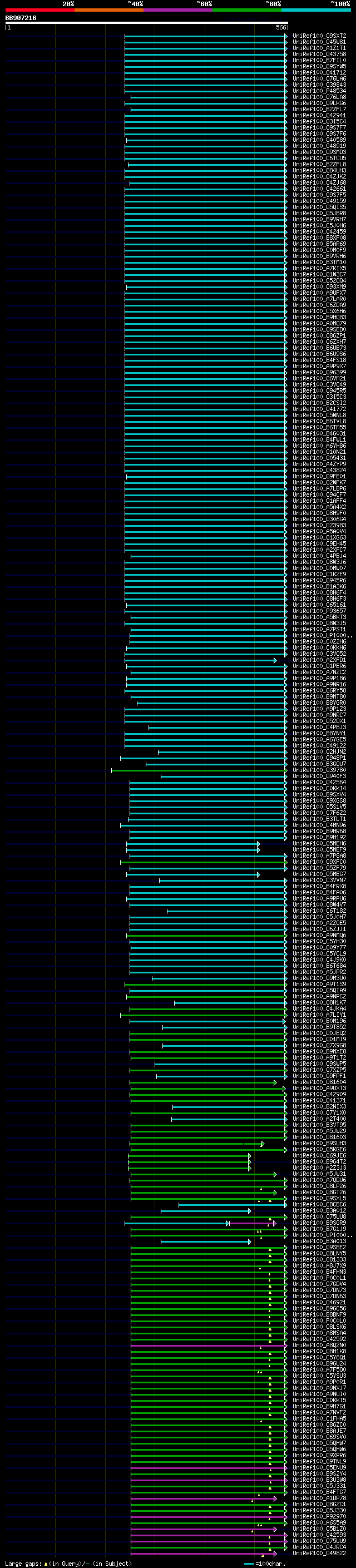
Task: Open hit UniRef100_Q45W81
Action: pos(319,42)
